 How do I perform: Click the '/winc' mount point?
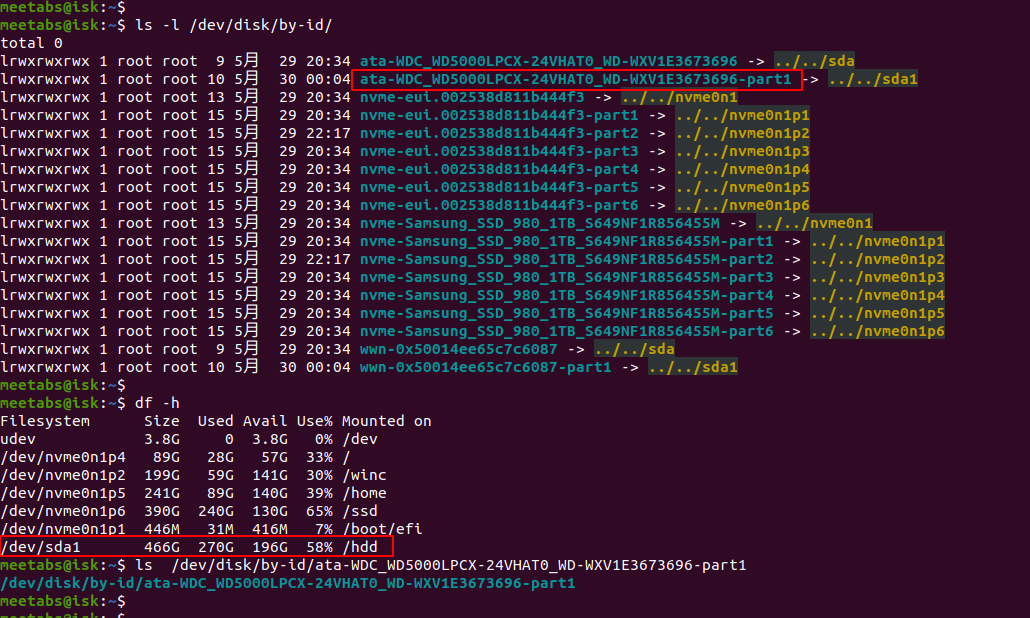coord(364,475)
